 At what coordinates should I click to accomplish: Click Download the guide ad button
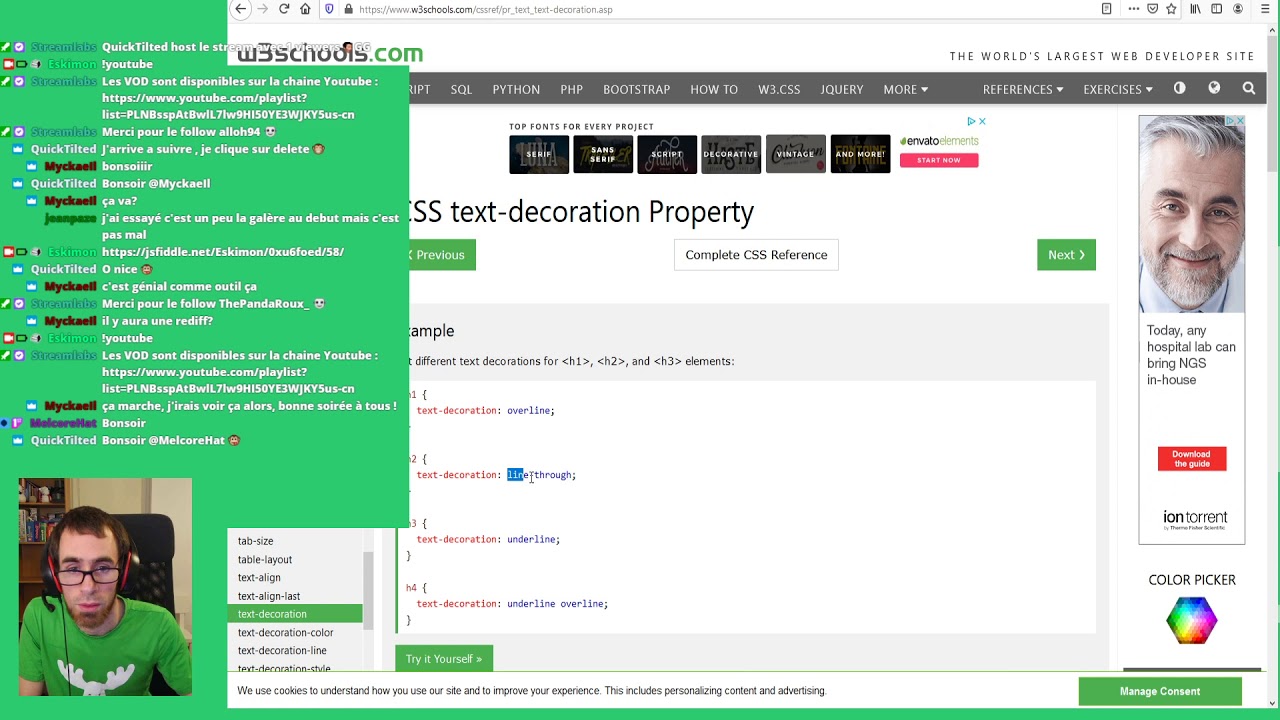[x=1192, y=459]
